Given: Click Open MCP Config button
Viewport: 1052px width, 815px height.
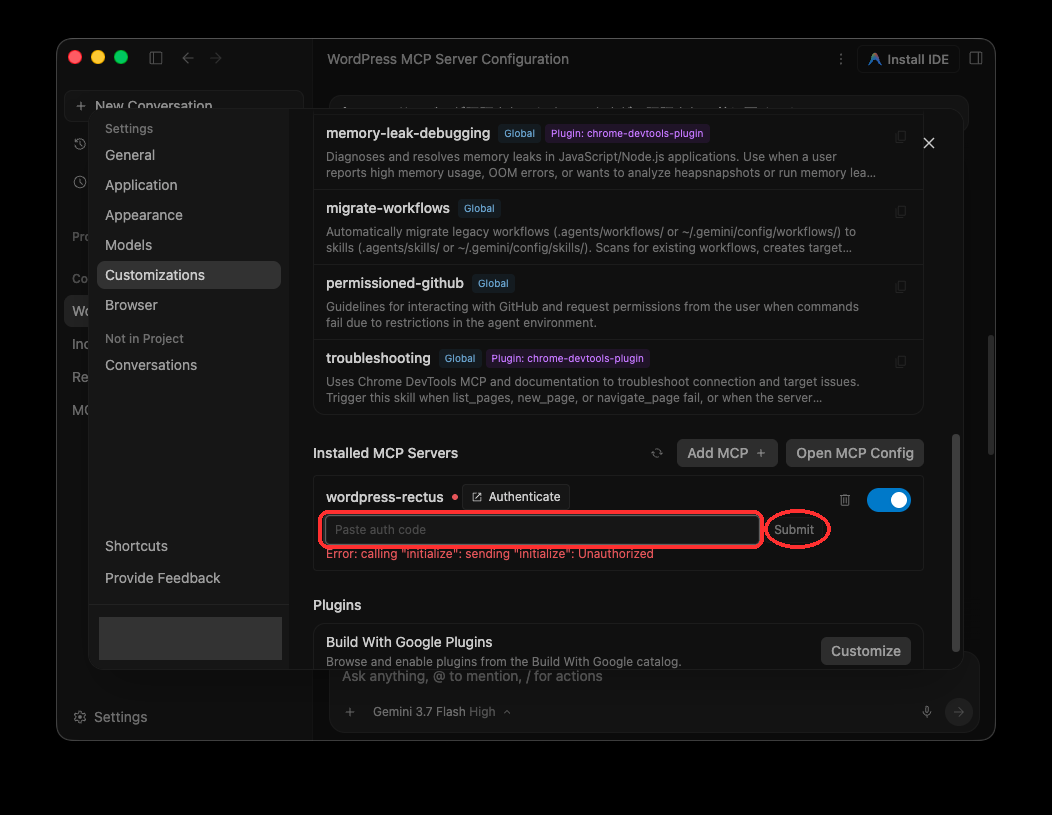Looking at the screenshot, I should pos(854,453).
